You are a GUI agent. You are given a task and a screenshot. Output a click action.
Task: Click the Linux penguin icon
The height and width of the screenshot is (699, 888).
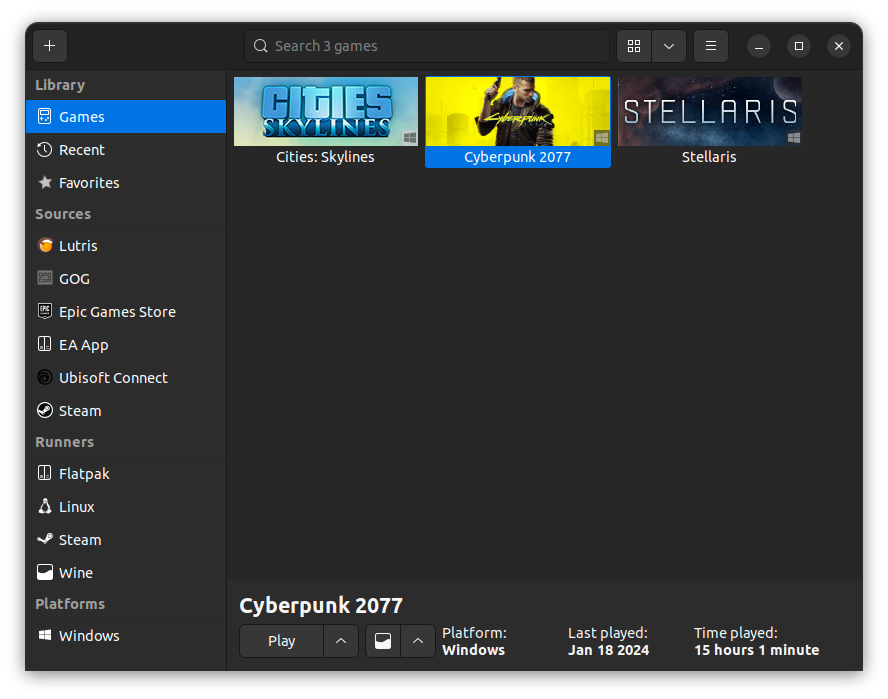click(x=45, y=506)
